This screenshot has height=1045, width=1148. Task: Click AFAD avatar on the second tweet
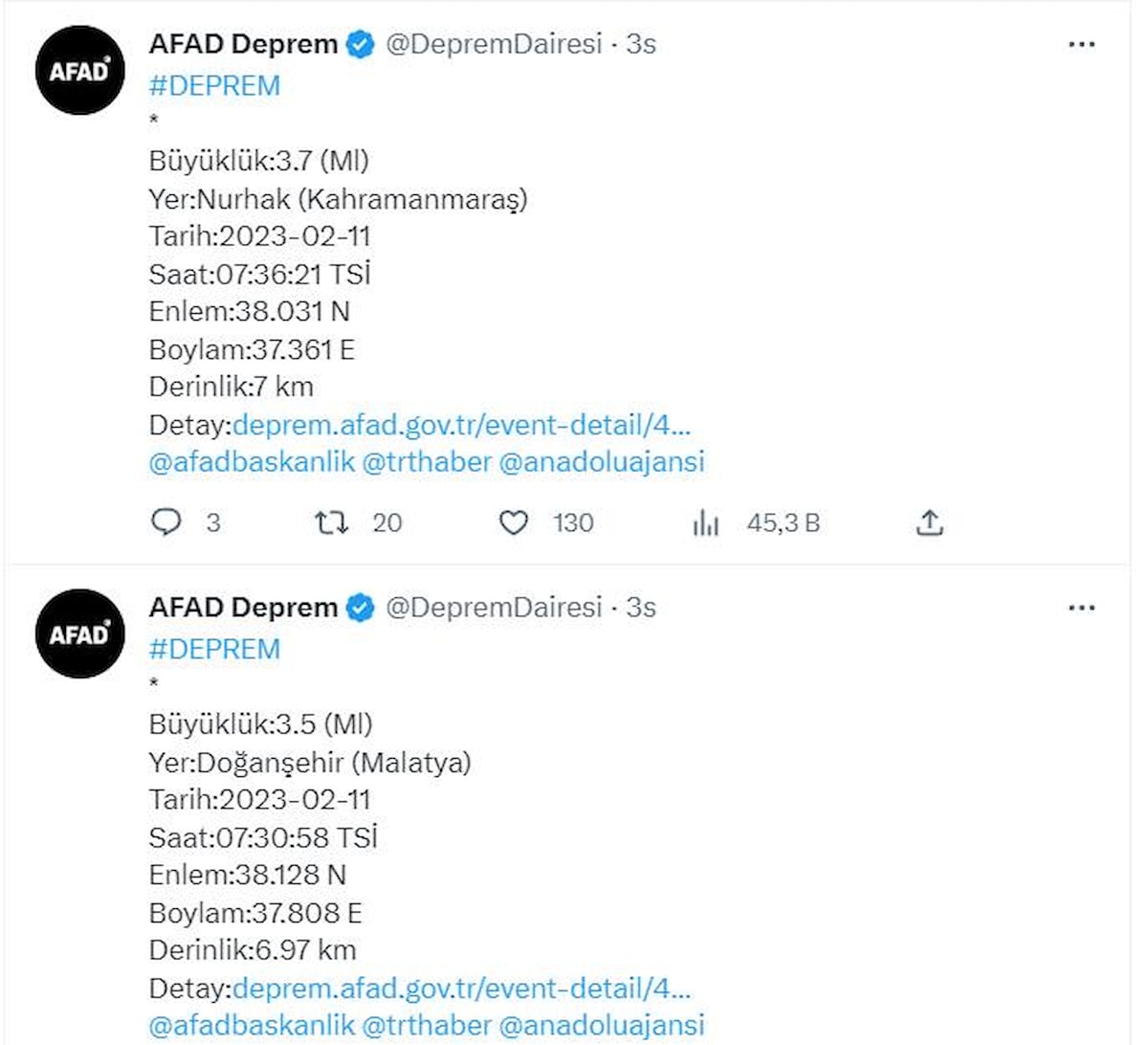(x=80, y=634)
